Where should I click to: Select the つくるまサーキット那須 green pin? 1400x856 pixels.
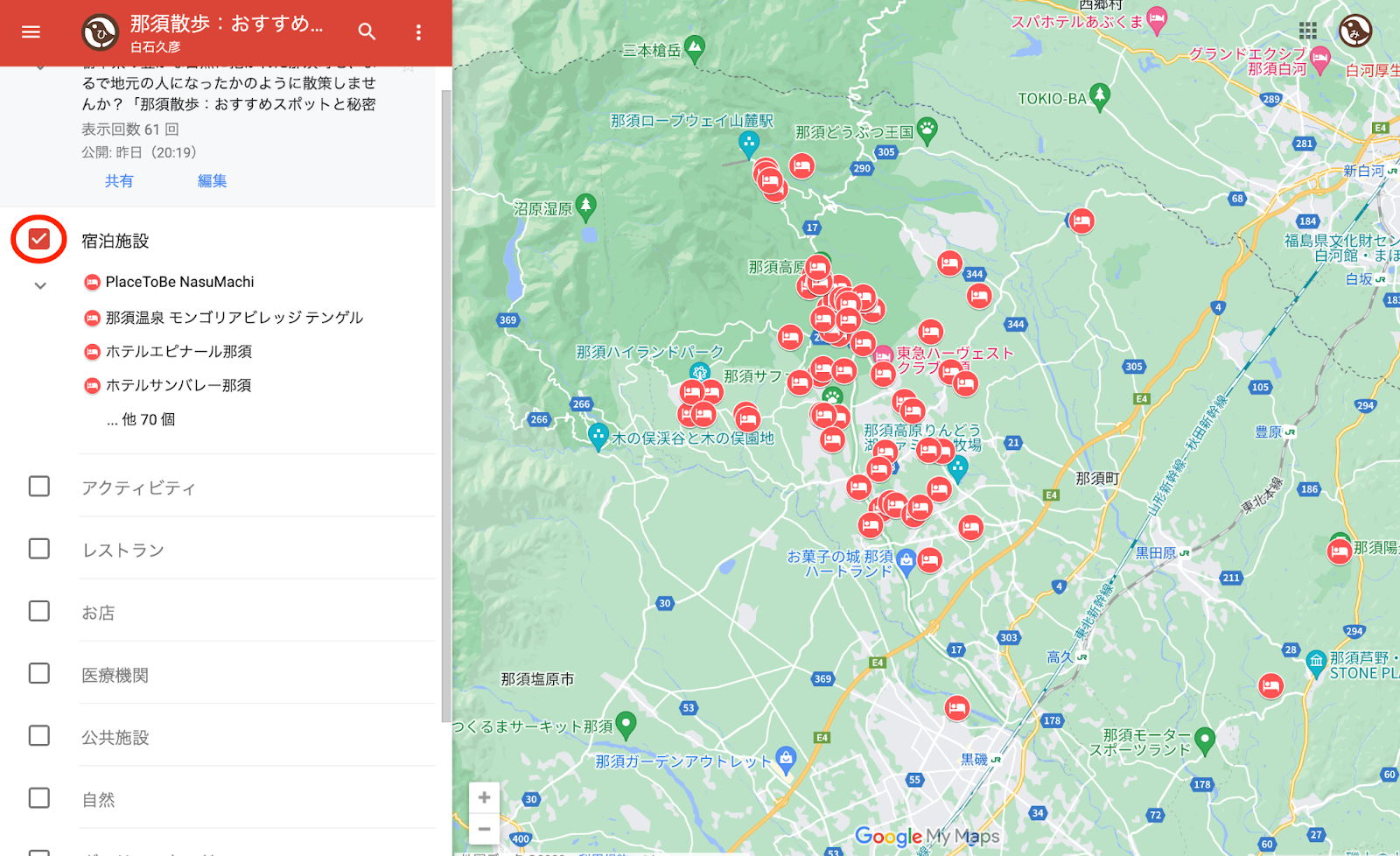click(626, 725)
